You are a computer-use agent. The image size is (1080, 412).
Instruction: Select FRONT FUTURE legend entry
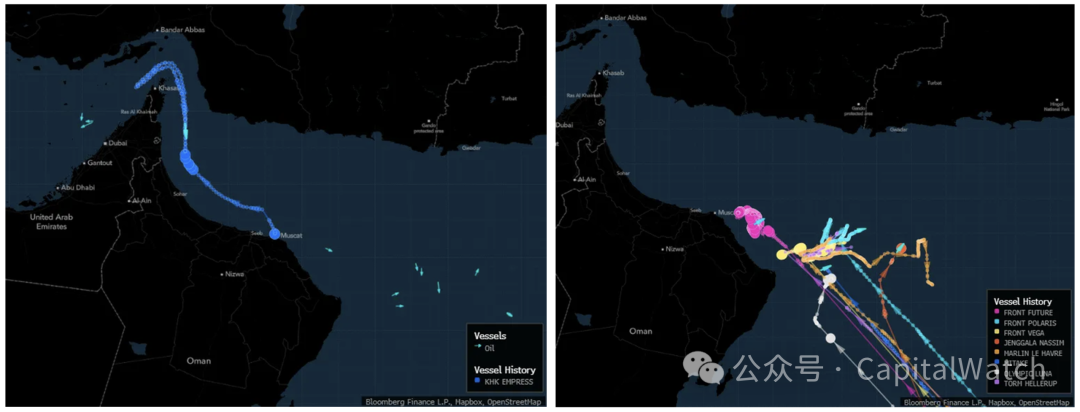click(x=1029, y=312)
